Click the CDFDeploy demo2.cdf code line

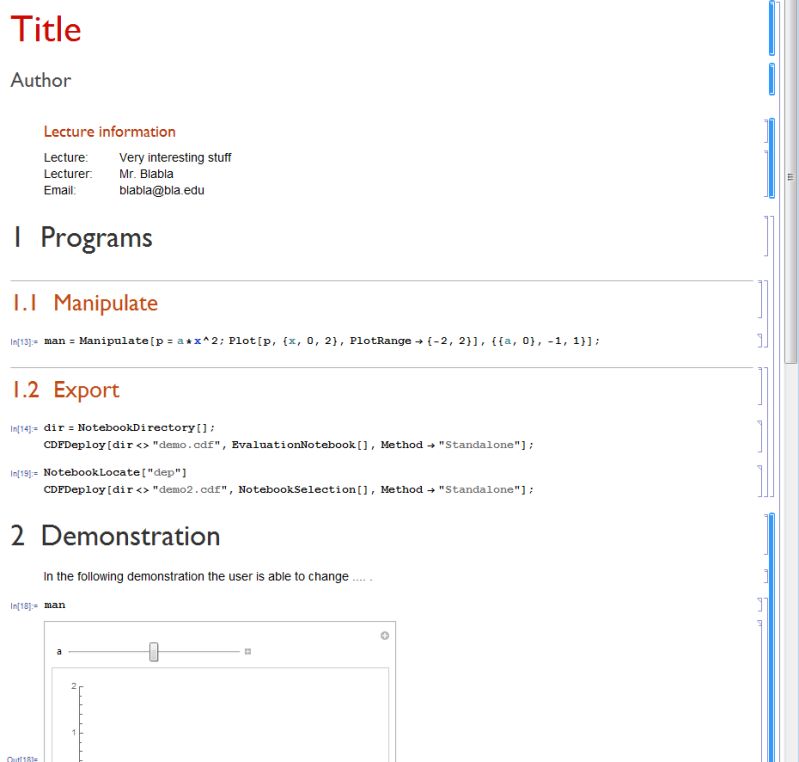(288, 490)
